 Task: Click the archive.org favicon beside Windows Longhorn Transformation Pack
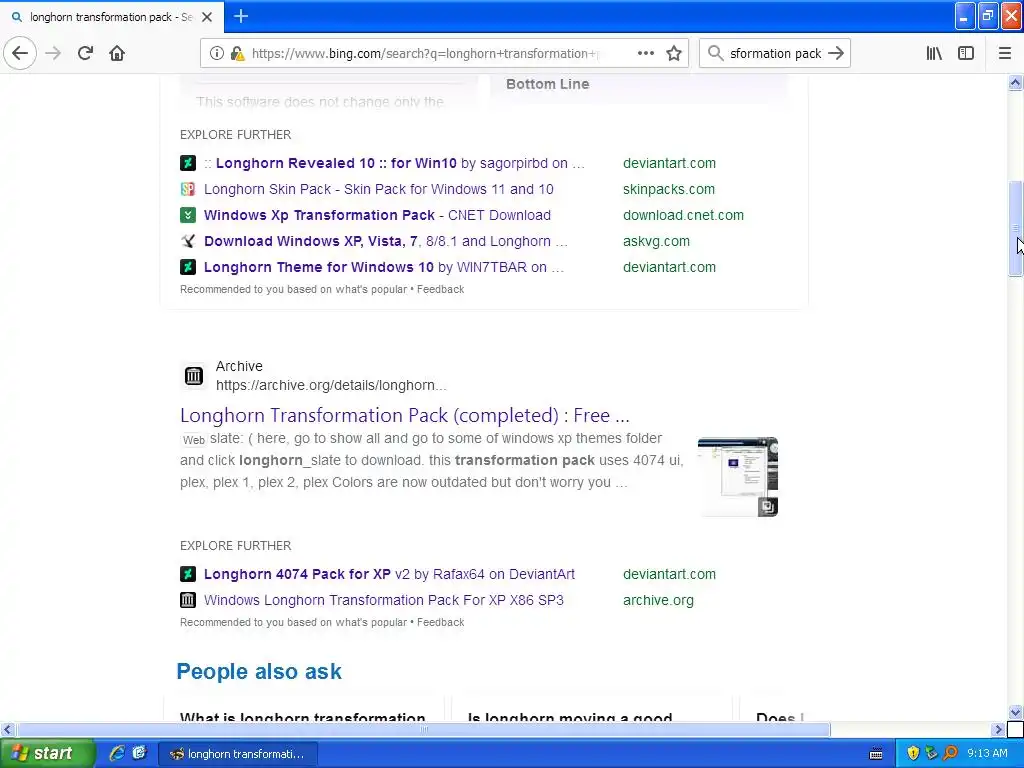tap(188, 600)
